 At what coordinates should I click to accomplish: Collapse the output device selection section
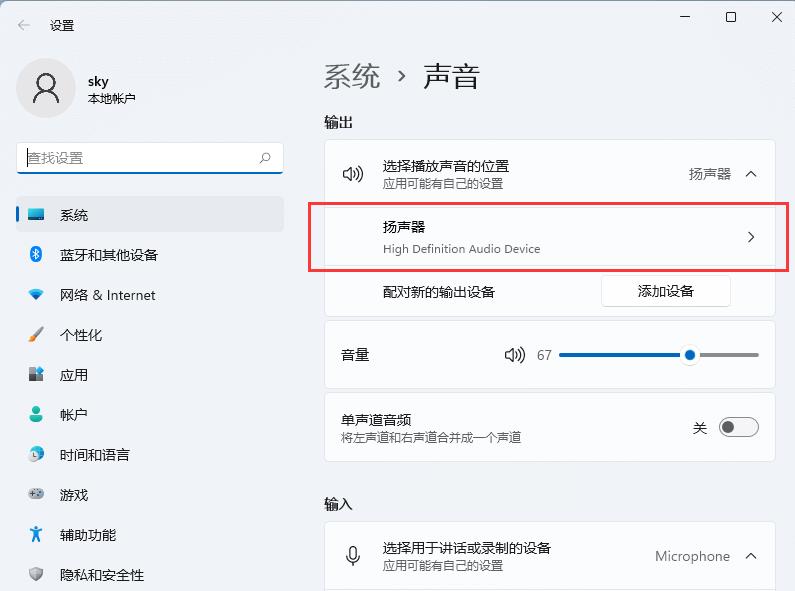pos(751,174)
